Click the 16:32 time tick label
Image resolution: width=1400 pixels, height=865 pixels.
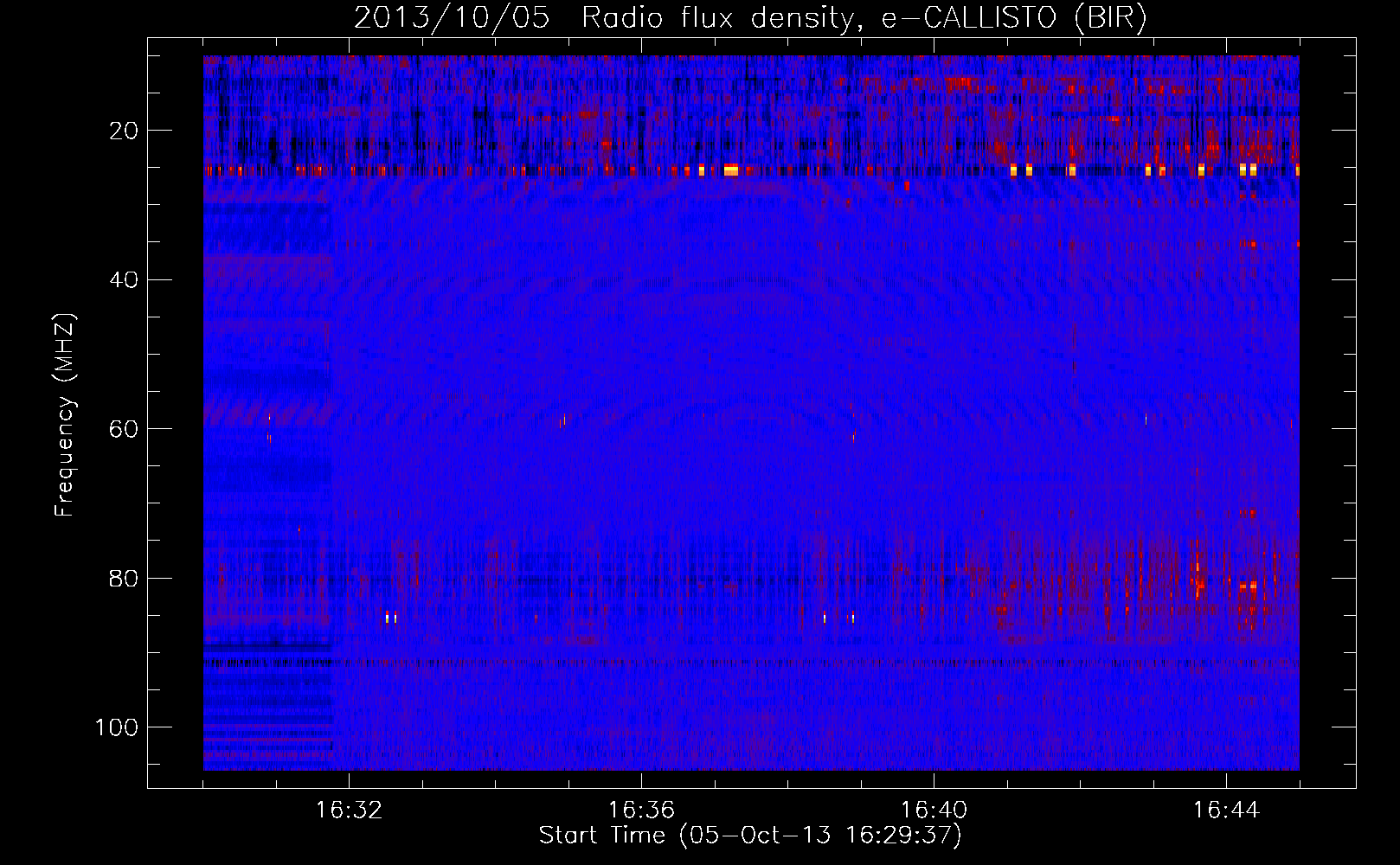pyautogui.click(x=349, y=811)
